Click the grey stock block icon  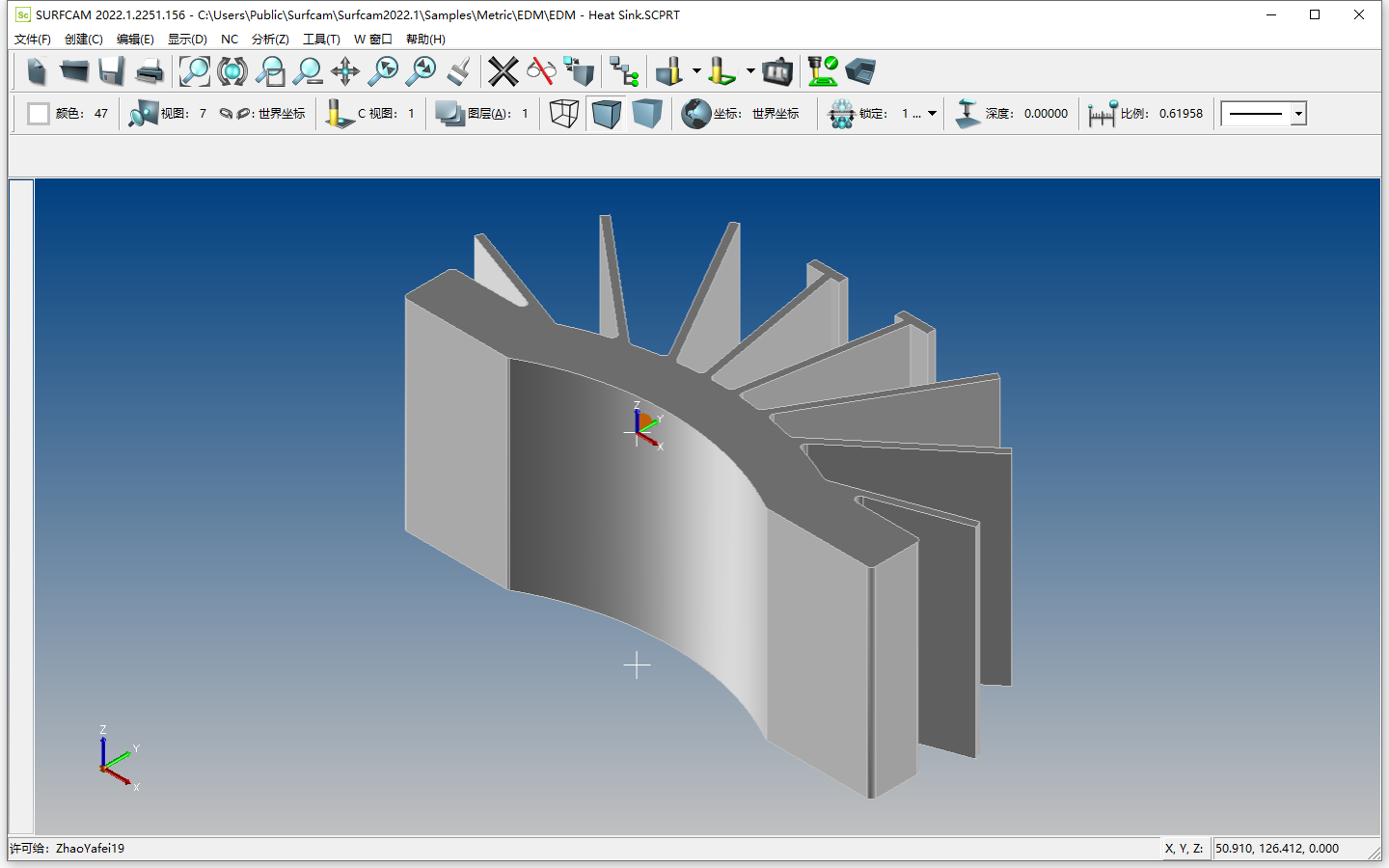click(860, 71)
